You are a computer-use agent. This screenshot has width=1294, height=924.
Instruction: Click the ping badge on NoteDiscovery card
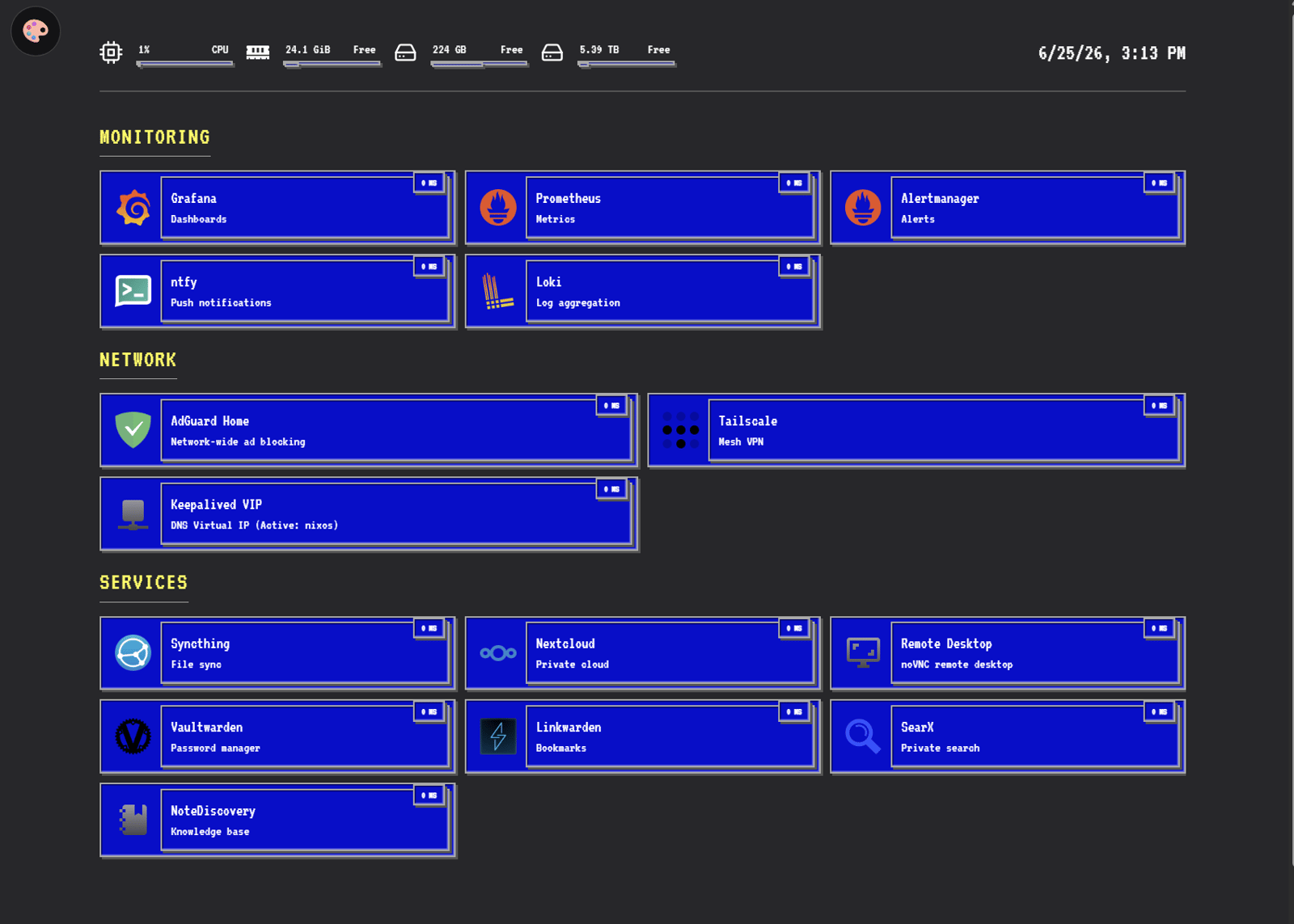[x=429, y=795]
